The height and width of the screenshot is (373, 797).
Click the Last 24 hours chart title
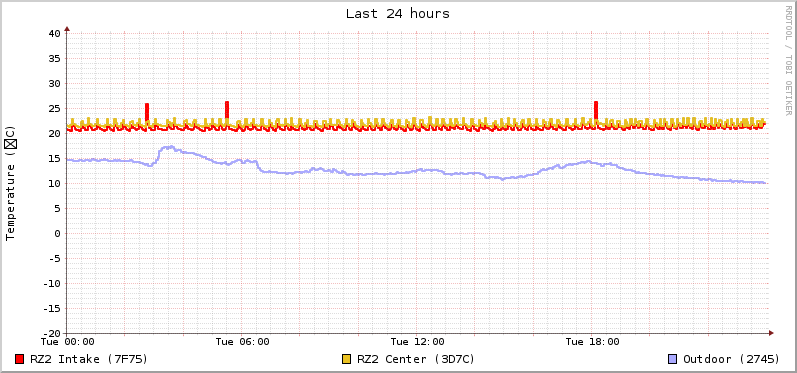point(398,14)
